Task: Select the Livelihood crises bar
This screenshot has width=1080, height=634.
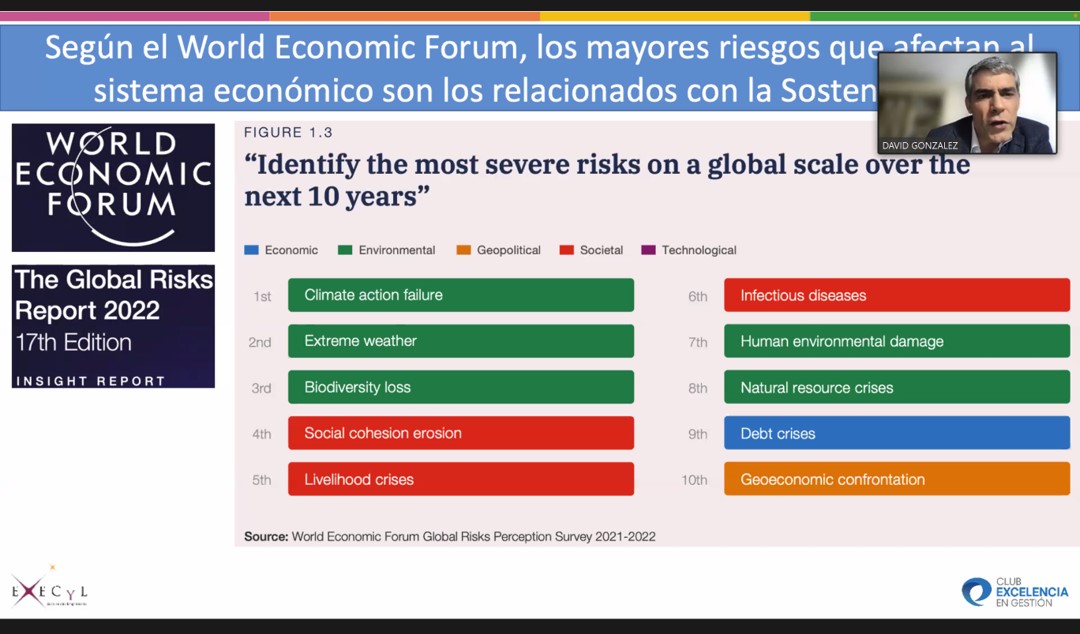Action: [461, 479]
